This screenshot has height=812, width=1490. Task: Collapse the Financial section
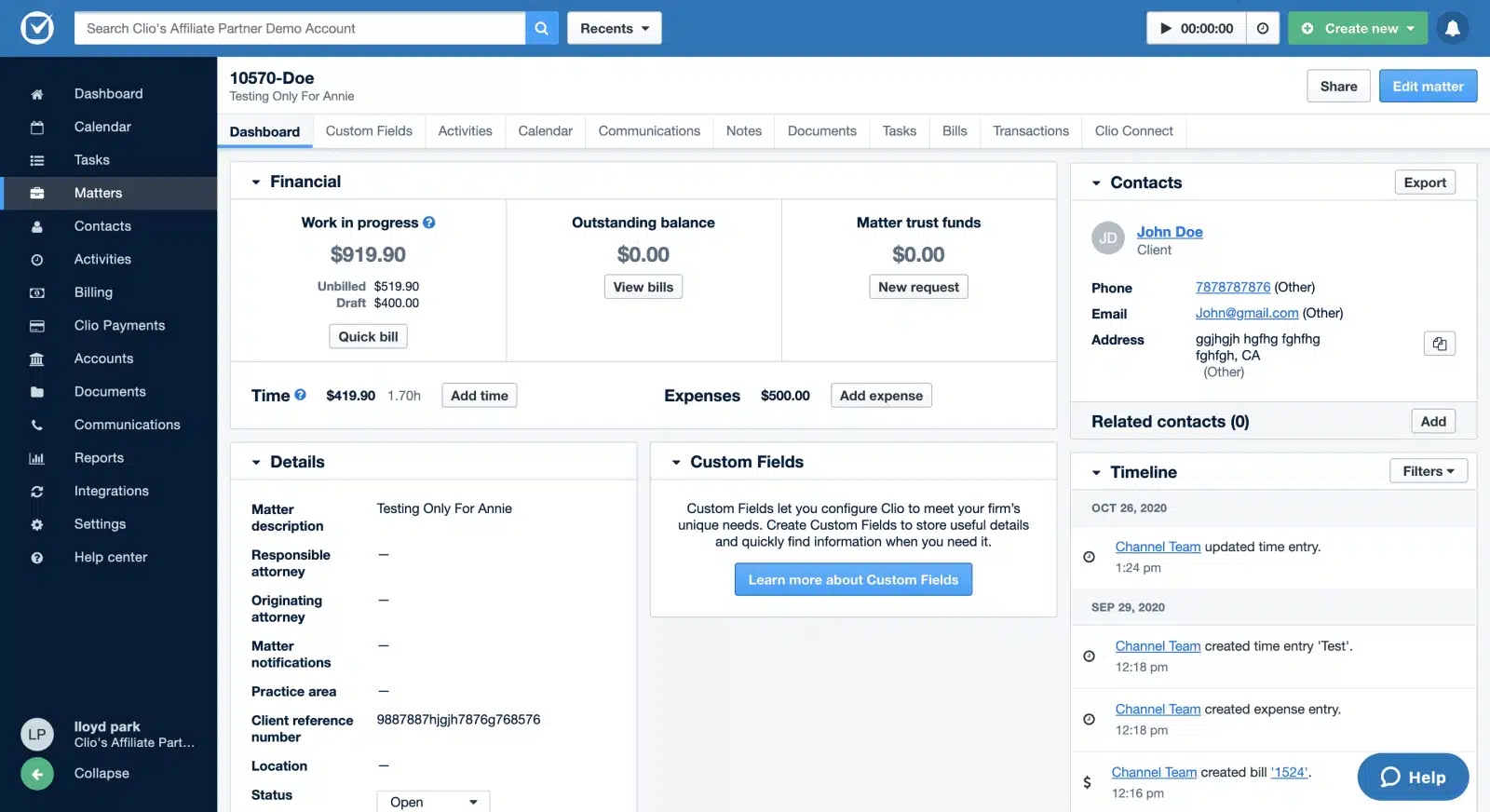click(256, 183)
